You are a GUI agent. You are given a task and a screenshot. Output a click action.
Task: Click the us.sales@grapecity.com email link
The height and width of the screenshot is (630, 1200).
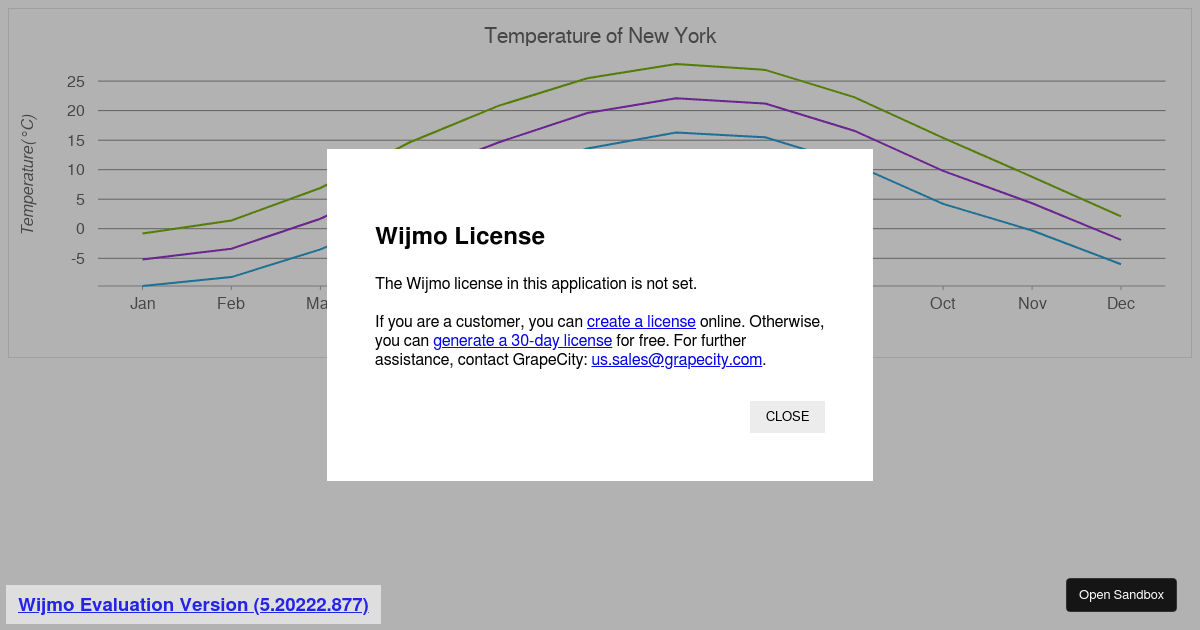(x=677, y=360)
